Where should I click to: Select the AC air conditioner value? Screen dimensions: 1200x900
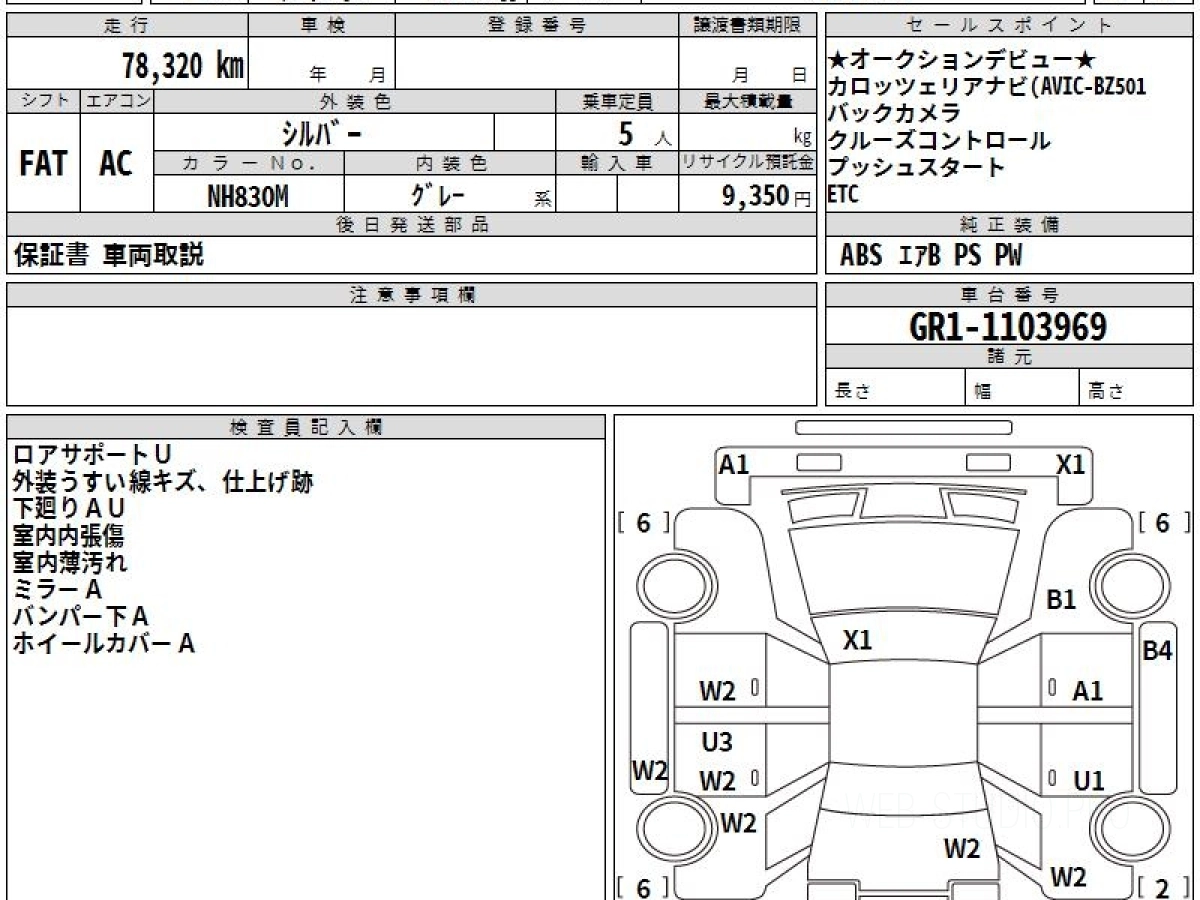tap(116, 164)
